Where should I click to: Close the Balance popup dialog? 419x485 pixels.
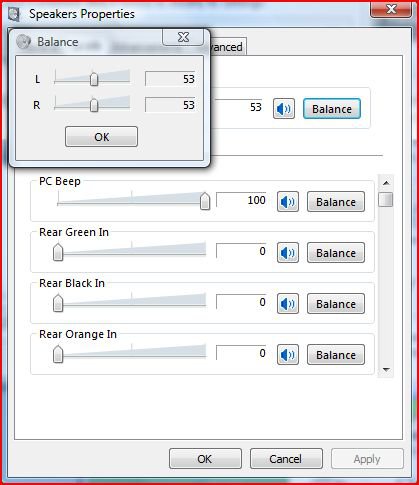(x=183, y=37)
